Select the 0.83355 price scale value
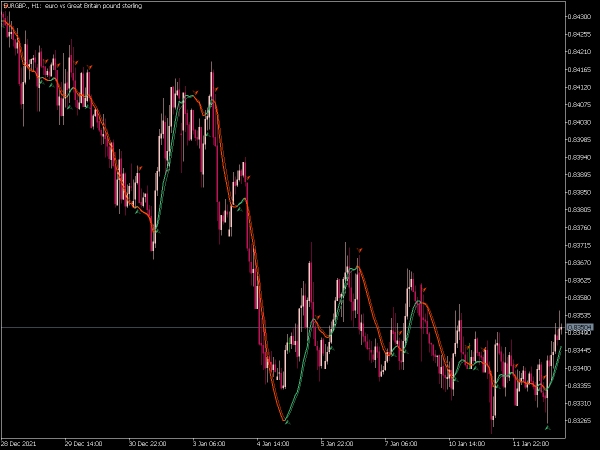The image size is (600, 450). (x=579, y=385)
